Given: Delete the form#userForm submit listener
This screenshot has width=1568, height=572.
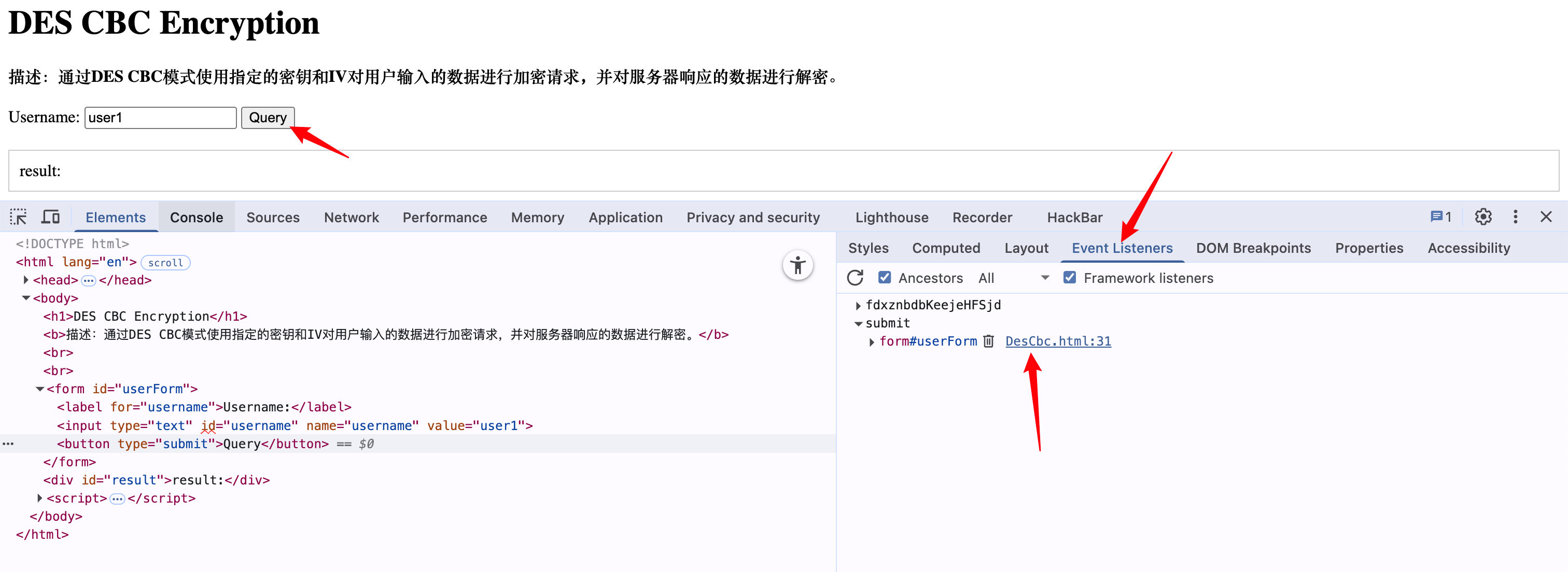Looking at the screenshot, I should pos(988,341).
